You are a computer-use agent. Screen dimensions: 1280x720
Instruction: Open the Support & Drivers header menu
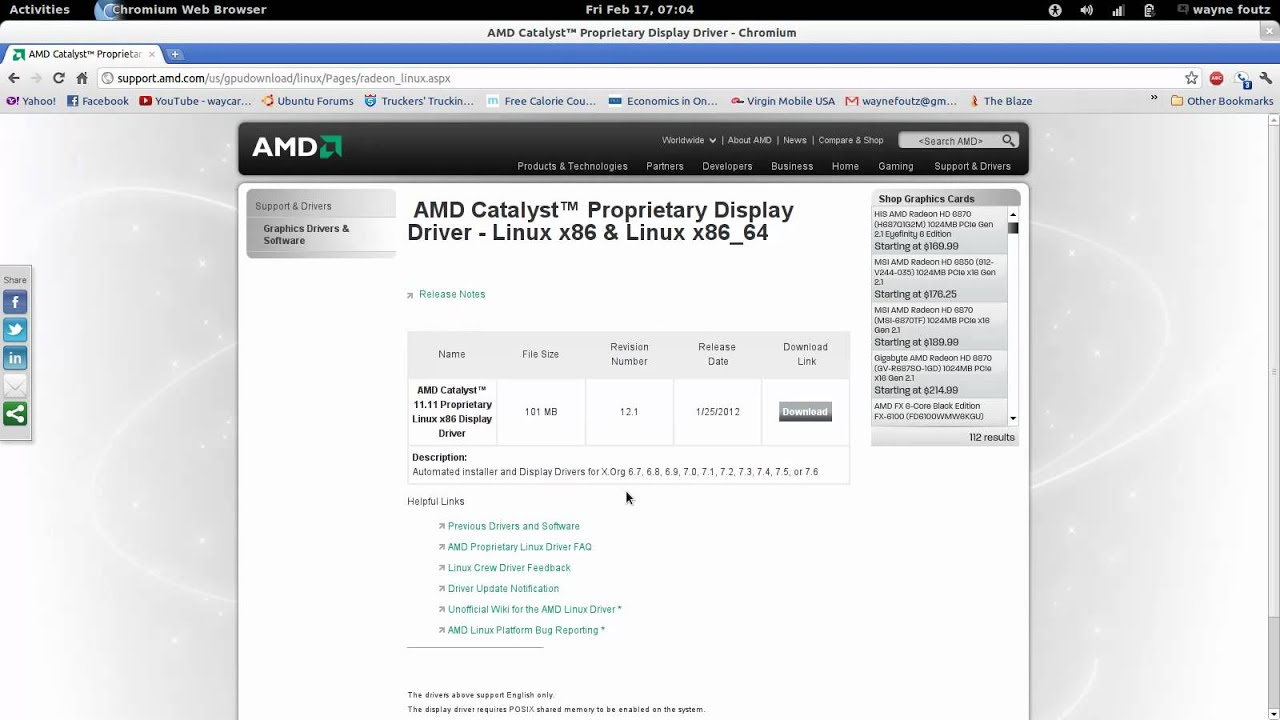coord(972,166)
